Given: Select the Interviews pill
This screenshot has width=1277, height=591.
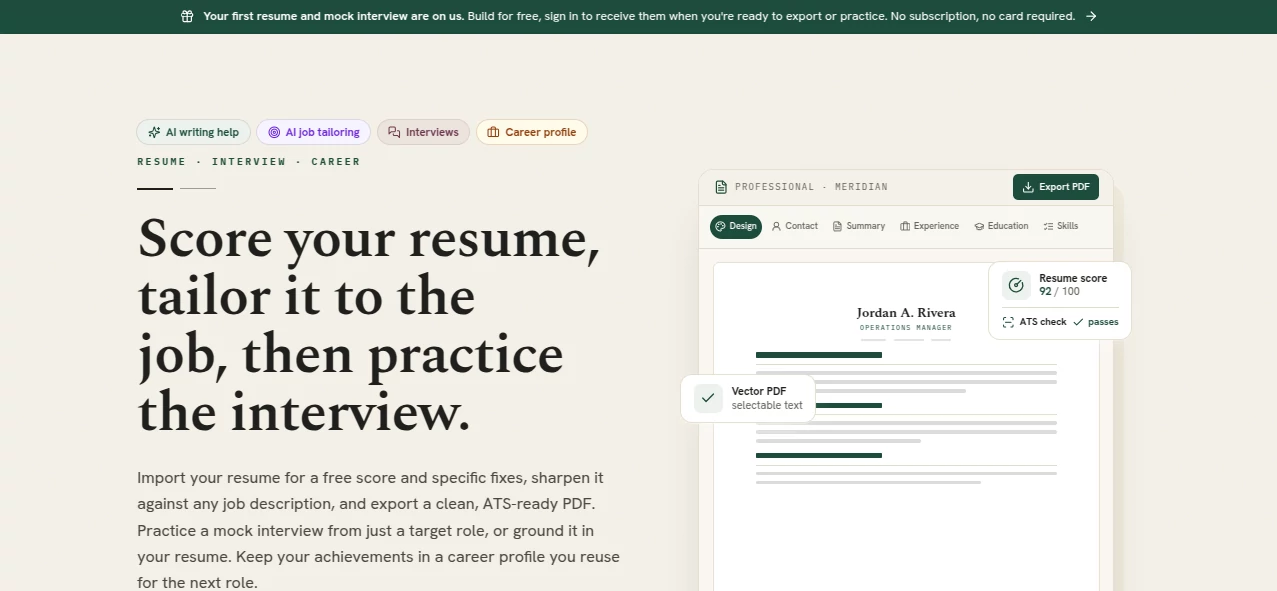Looking at the screenshot, I should tap(423, 132).
